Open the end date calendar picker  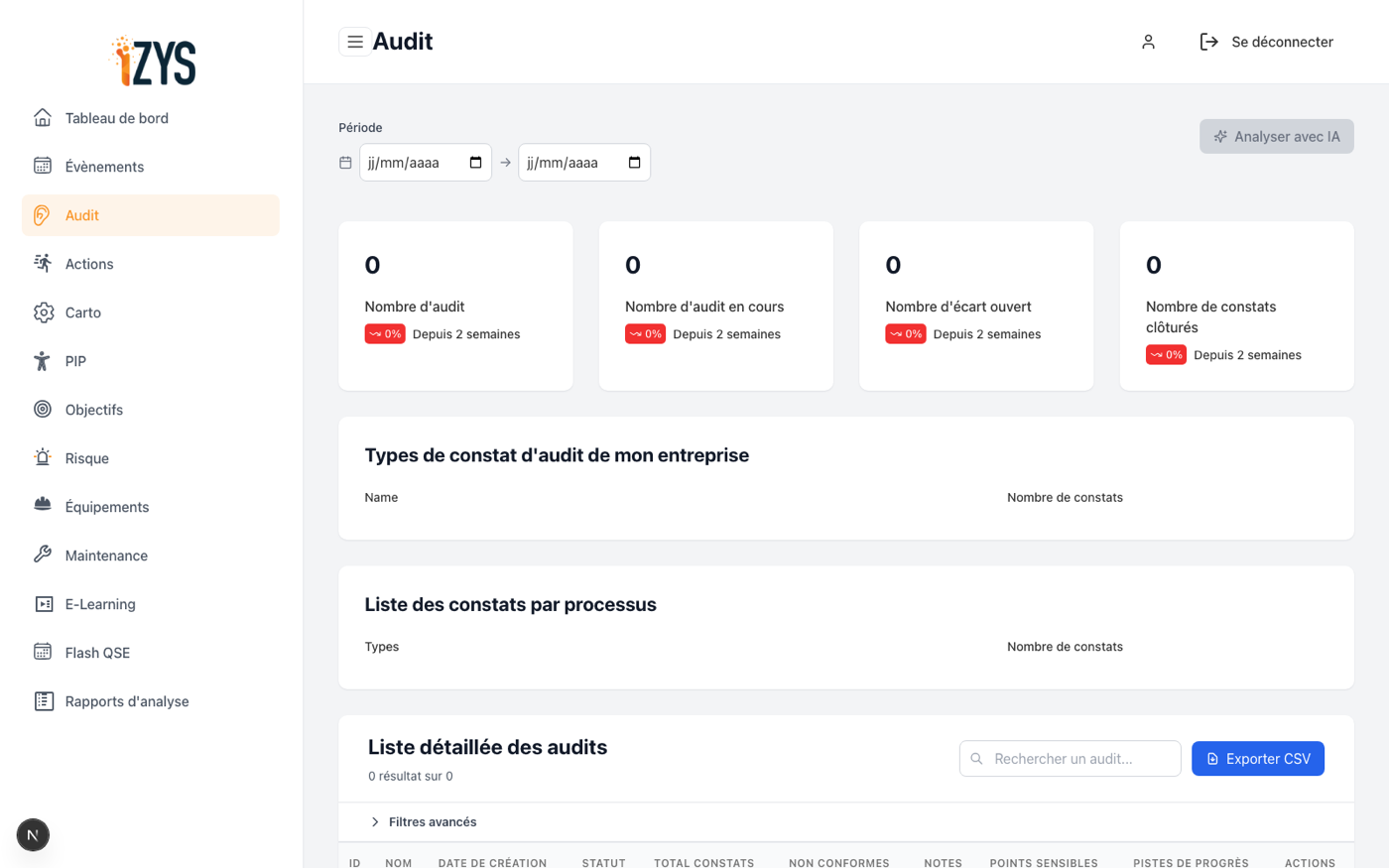[634, 163]
